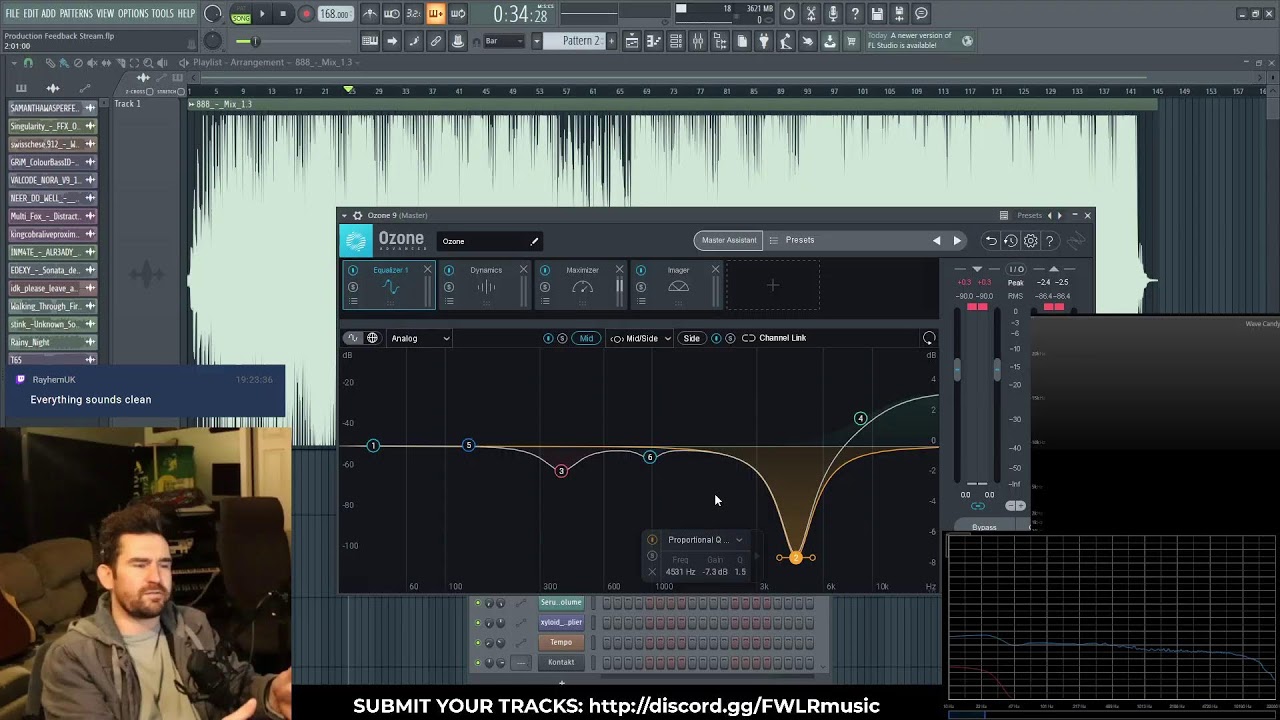The width and height of the screenshot is (1280, 720).
Task: Click the Ozone Bypass button
Action: (984, 527)
